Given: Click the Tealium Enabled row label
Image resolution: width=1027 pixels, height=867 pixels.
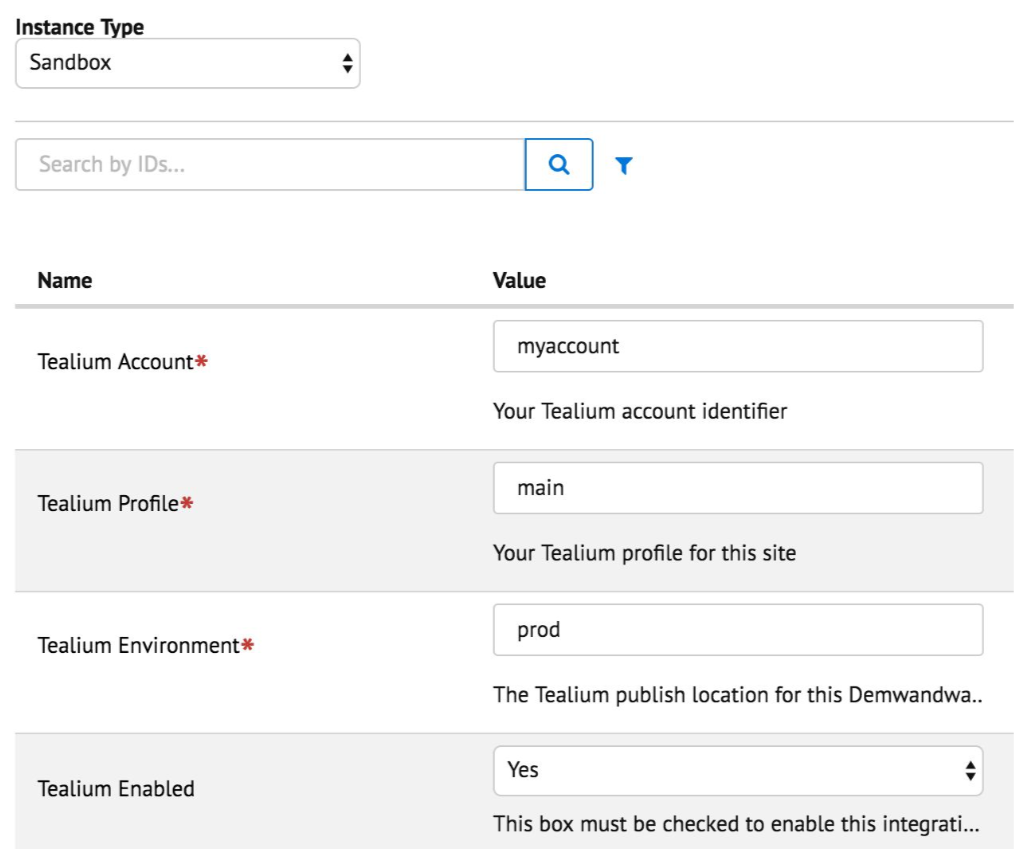Looking at the screenshot, I should tap(116, 789).
